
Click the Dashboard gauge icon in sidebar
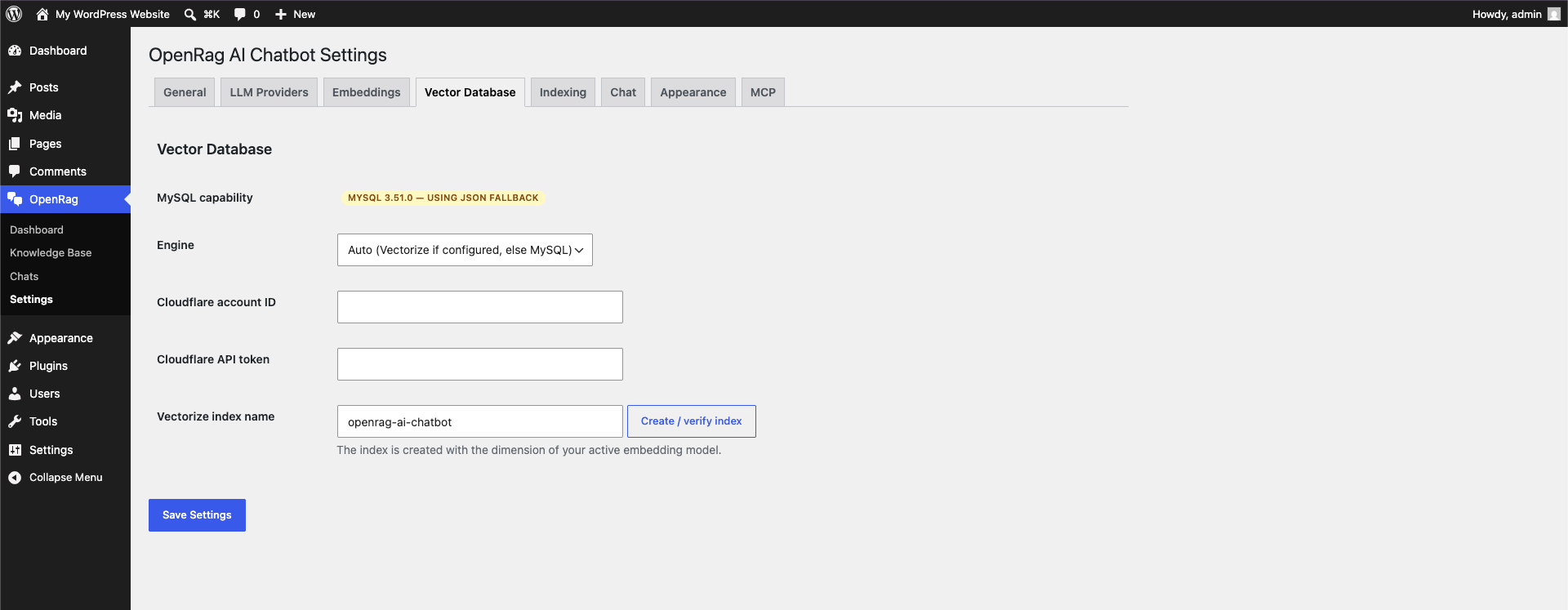pyautogui.click(x=15, y=51)
